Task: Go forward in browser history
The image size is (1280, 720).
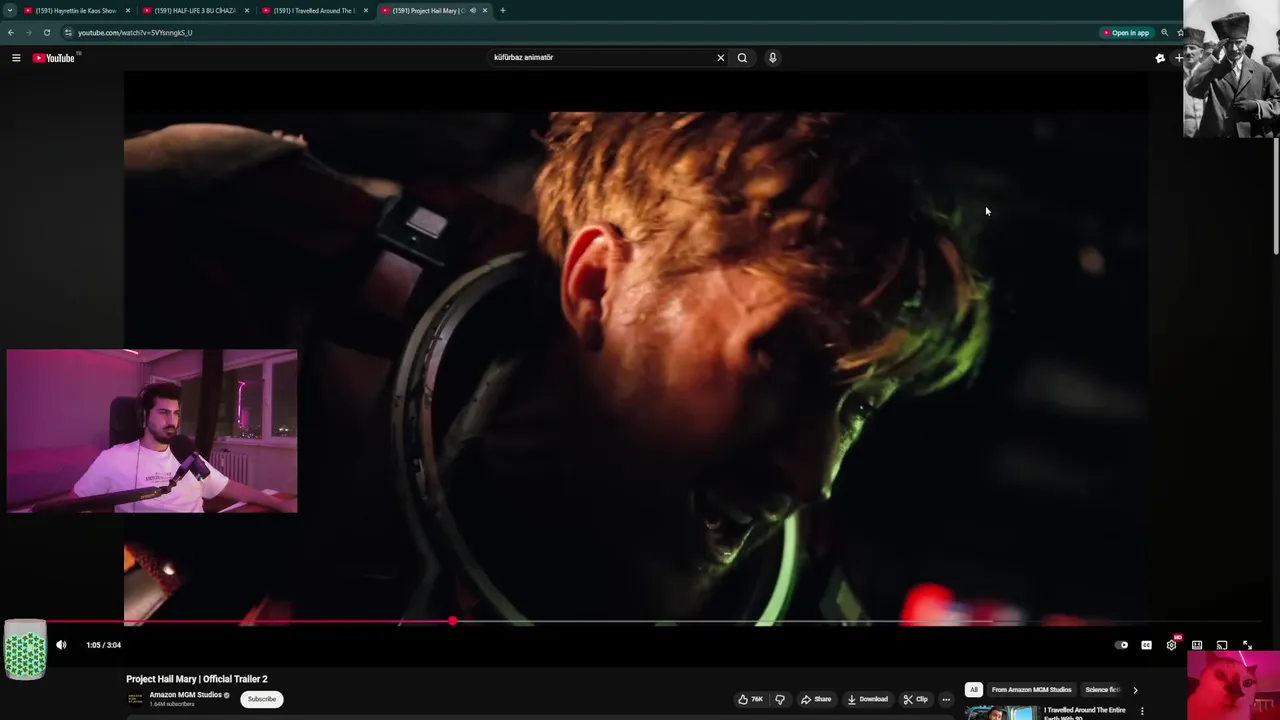Action: click(28, 33)
